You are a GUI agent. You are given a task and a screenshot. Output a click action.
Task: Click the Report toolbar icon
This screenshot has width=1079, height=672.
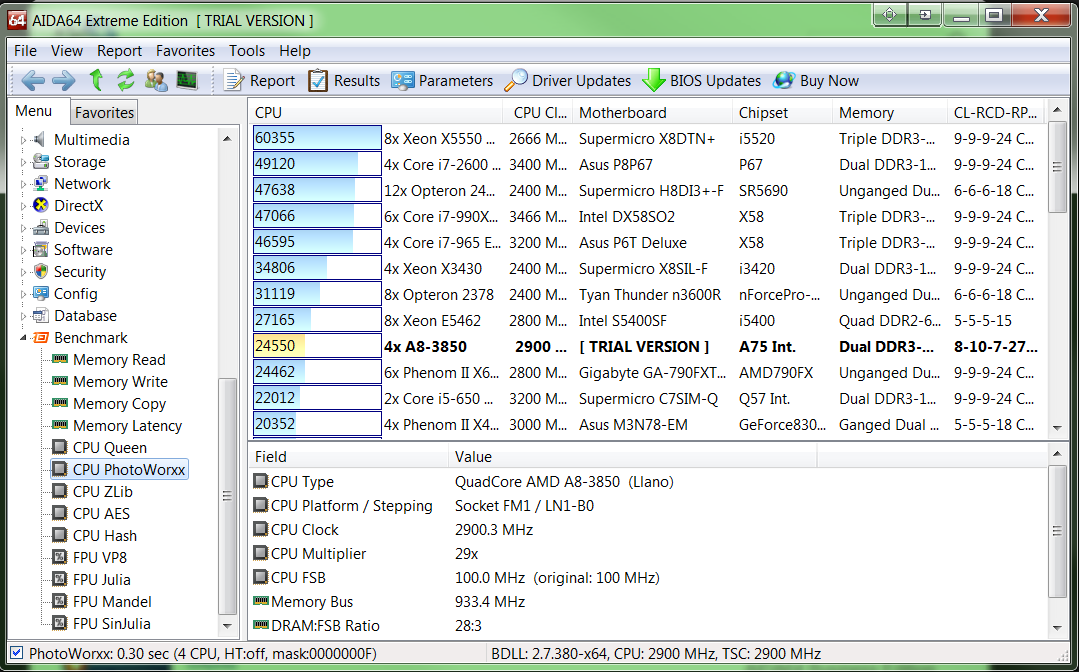tap(234, 80)
